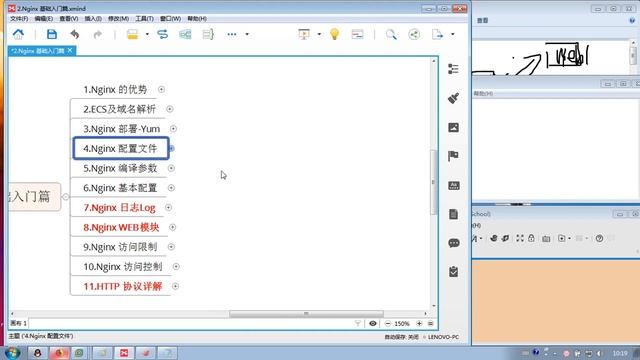Expand the dropdown next to the ellipsis

click(x=247, y=34)
